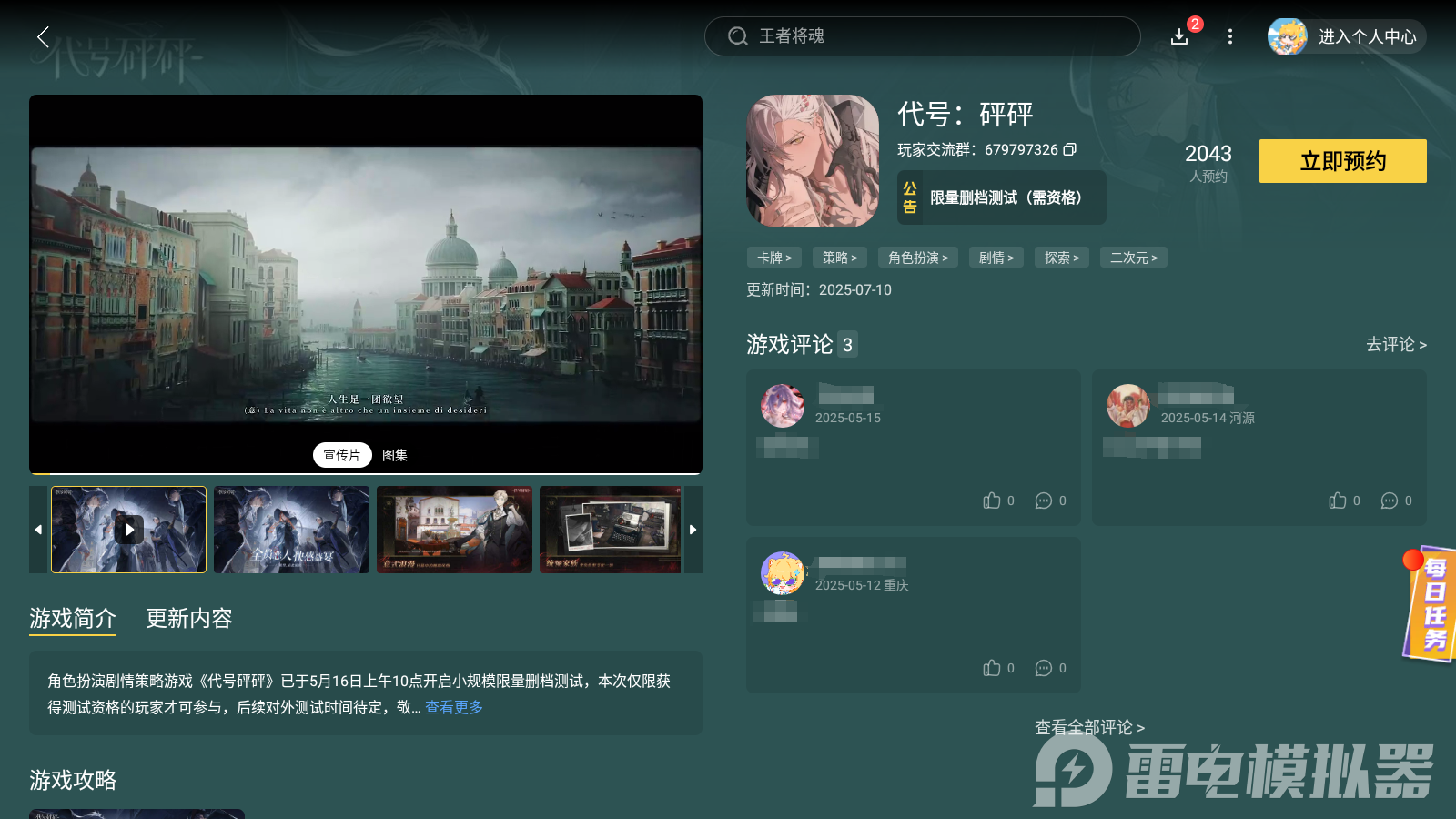Open the 每日任务 daily task badge
Screen dimensions: 1456x819
(x=1430, y=604)
